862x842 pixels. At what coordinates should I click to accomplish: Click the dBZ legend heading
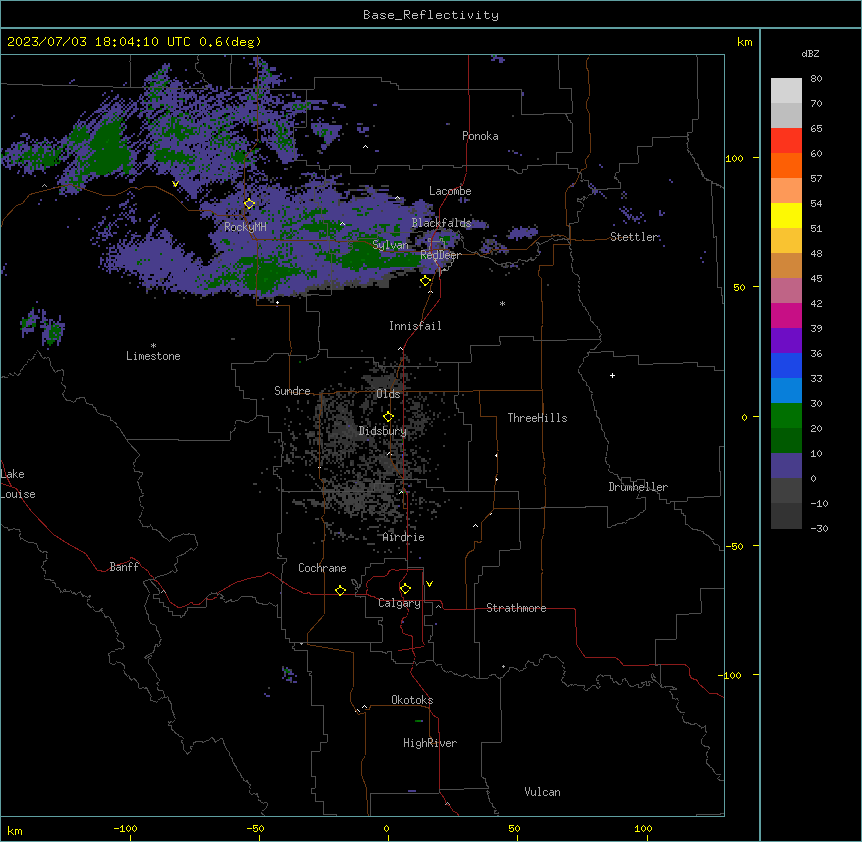tap(810, 54)
